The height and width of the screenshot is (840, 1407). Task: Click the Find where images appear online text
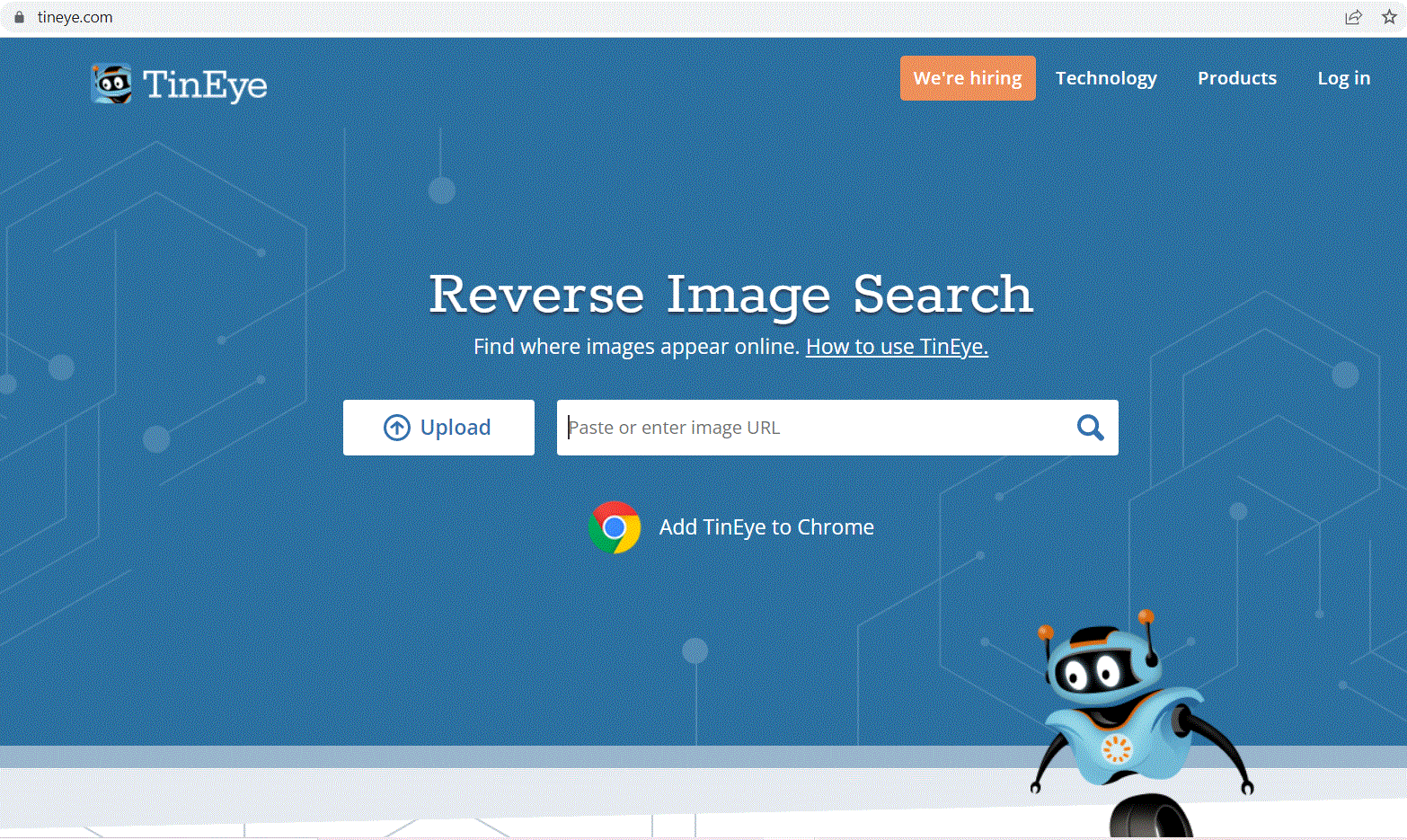pyautogui.click(x=635, y=346)
